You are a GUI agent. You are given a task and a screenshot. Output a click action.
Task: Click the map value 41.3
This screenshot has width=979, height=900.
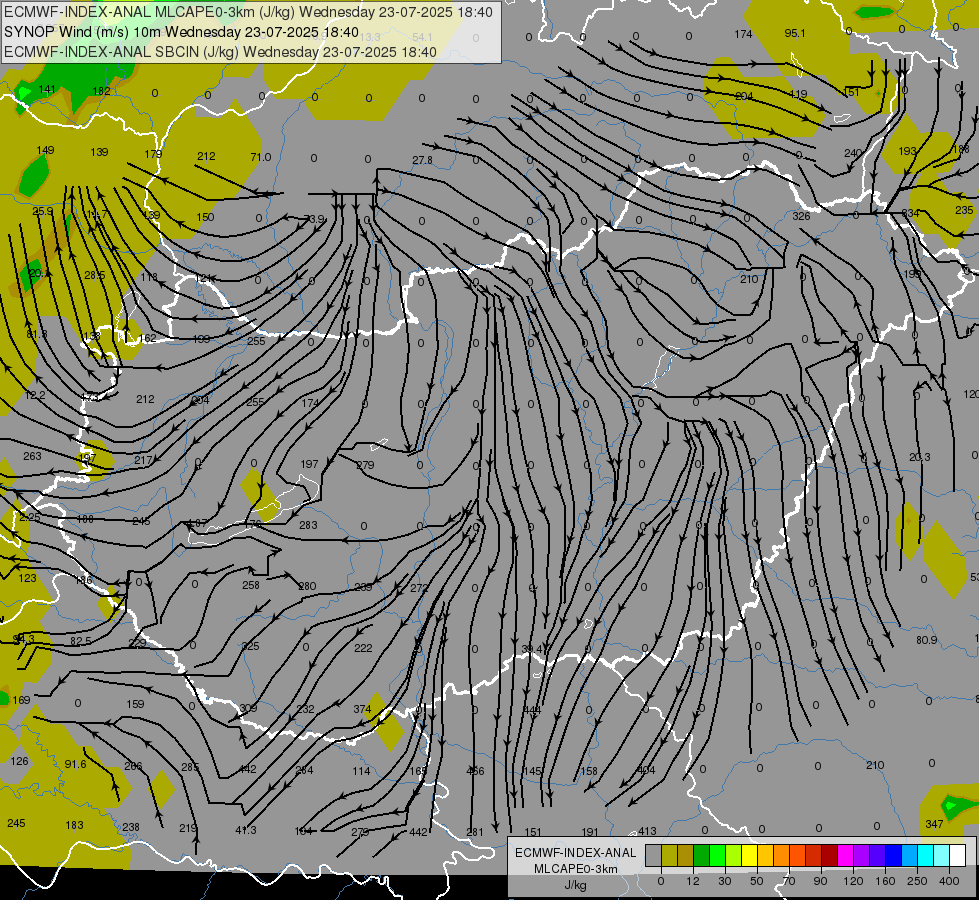pos(245,830)
